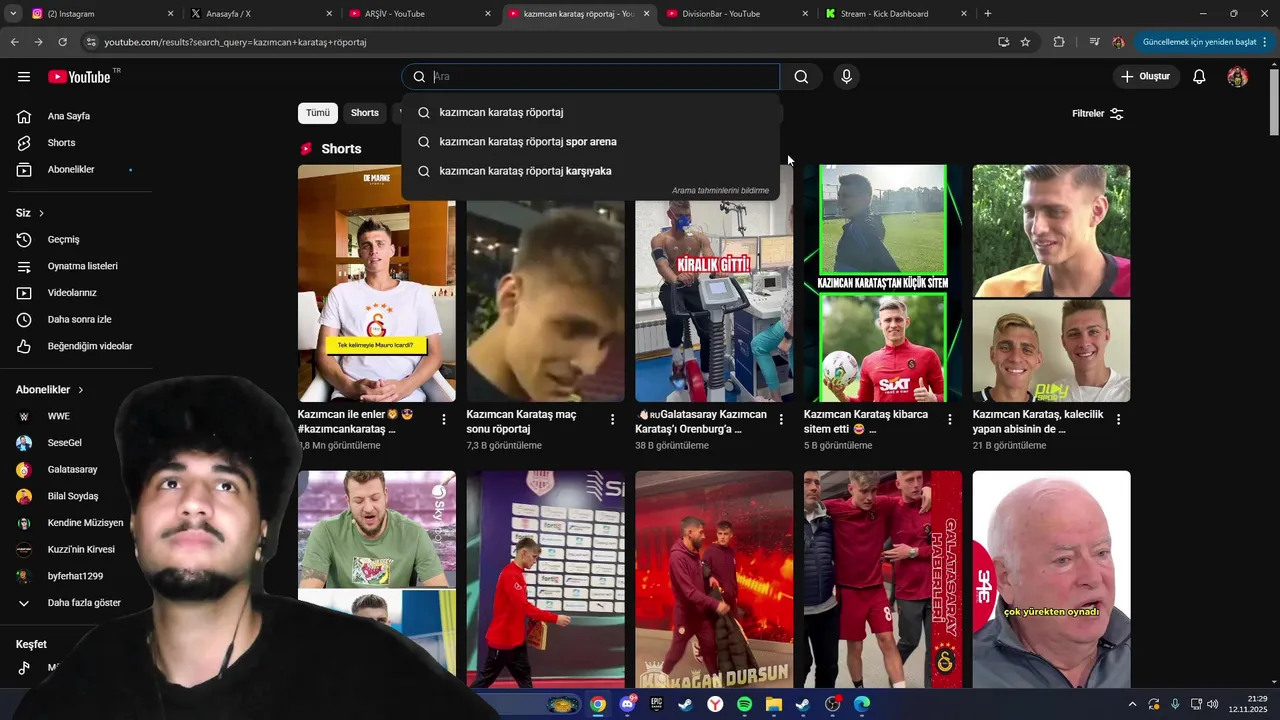Open options menu for 'Kazımcan ile enler' short
Screen dimensions: 1280x720
tap(444, 420)
